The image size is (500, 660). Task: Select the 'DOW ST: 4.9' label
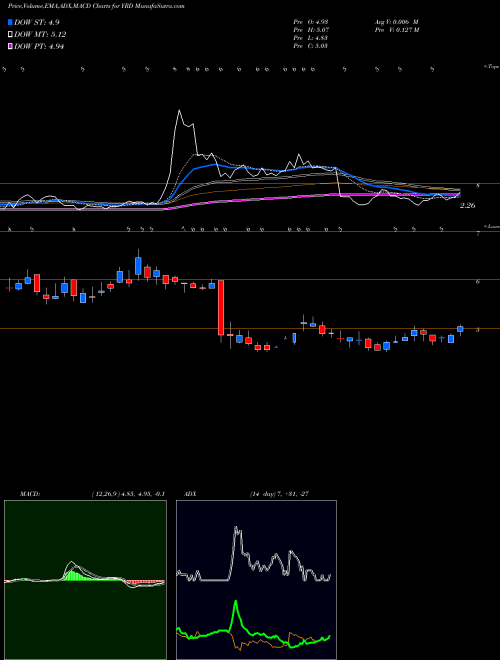click(x=37, y=23)
